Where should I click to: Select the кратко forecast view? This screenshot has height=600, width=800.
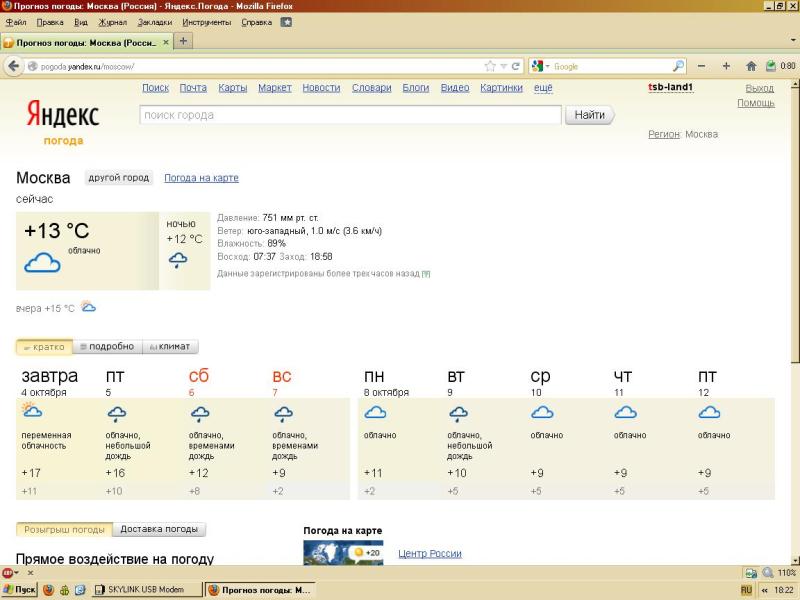click(x=43, y=347)
